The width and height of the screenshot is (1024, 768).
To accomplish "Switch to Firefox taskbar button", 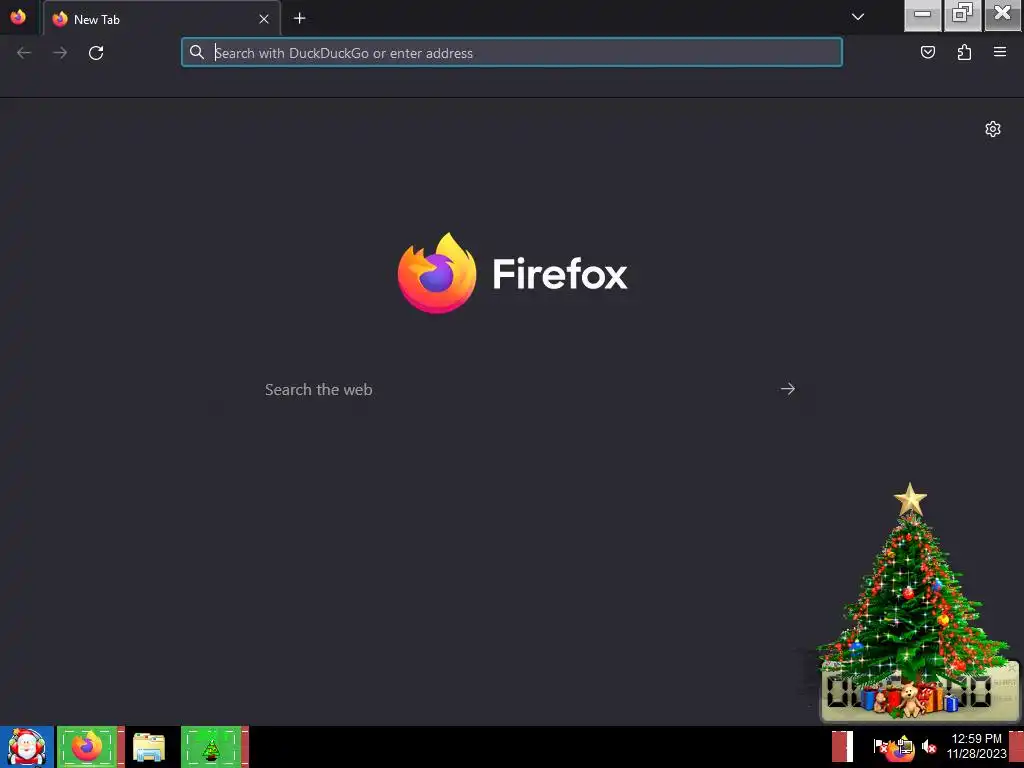I will click(90, 747).
